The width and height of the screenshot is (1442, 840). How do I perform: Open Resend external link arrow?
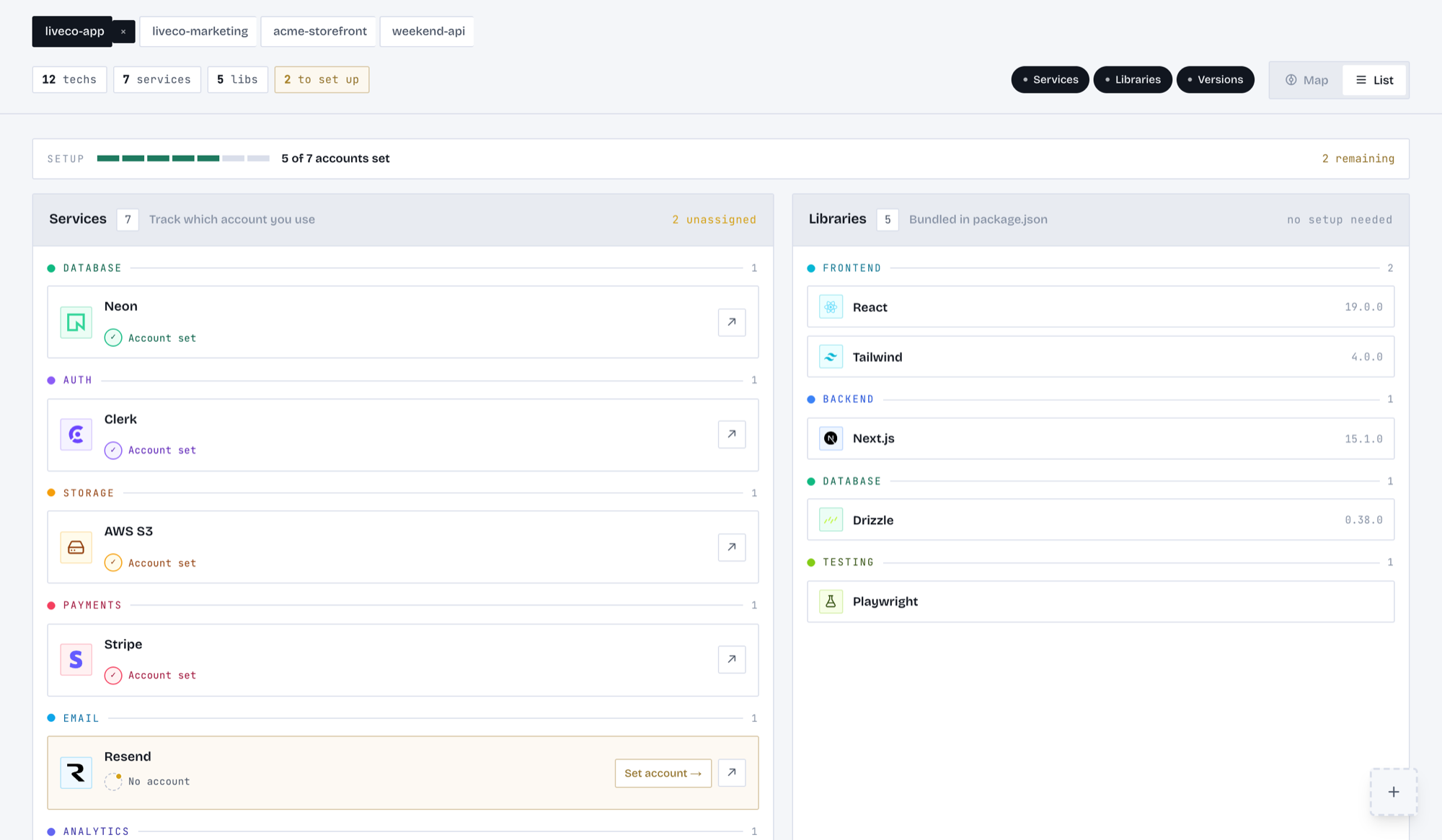(x=731, y=773)
